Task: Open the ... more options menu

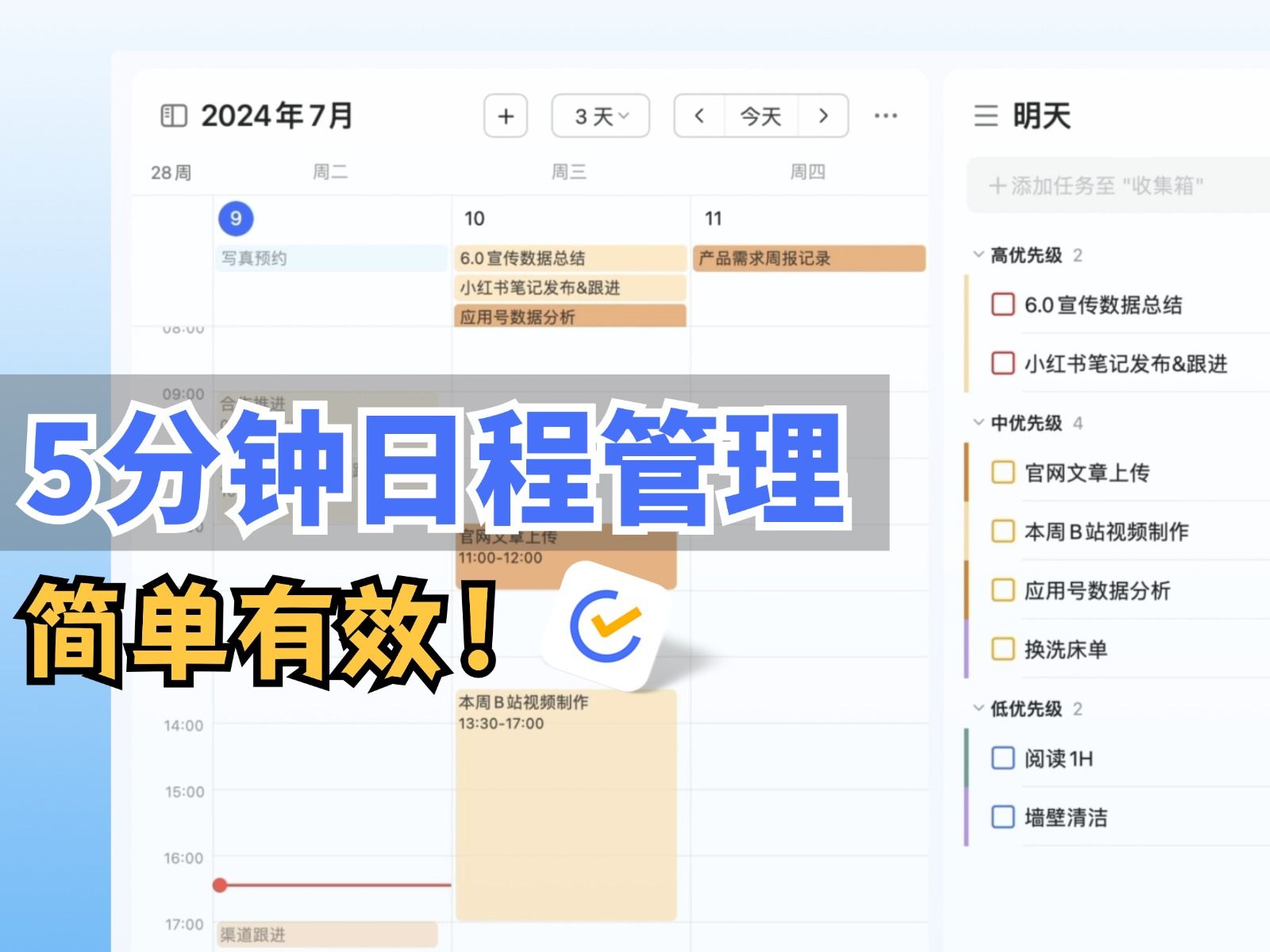Action: [x=883, y=116]
